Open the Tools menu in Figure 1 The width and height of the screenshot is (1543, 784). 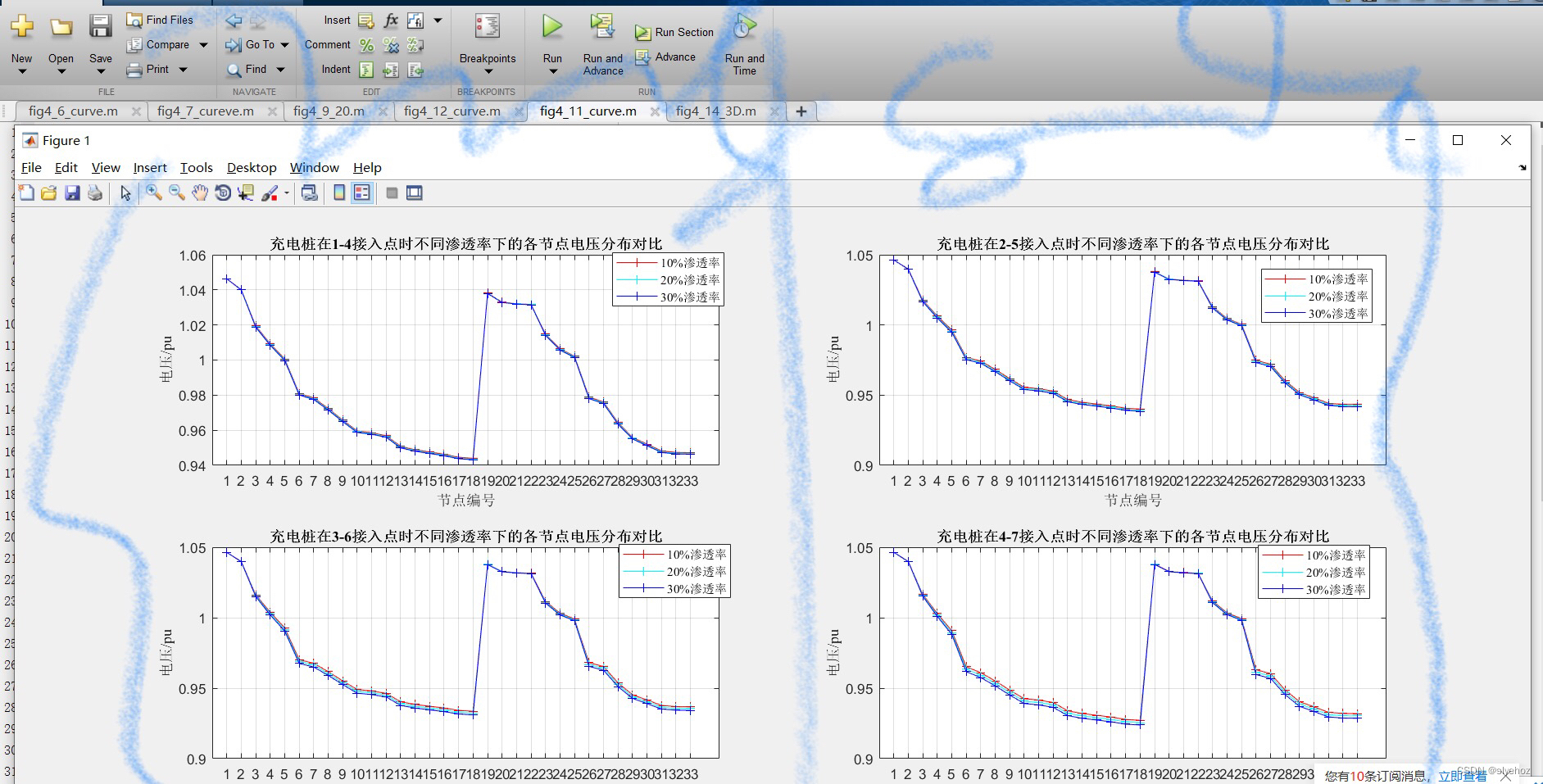click(x=197, y=167)
